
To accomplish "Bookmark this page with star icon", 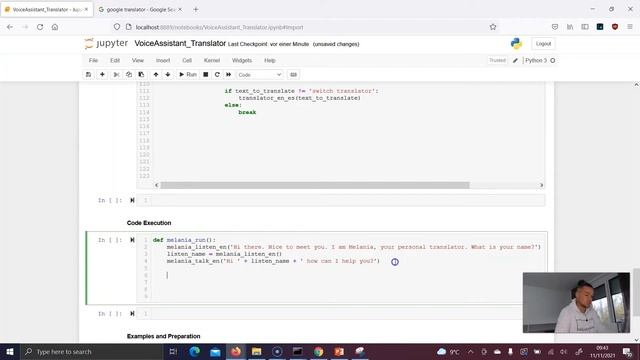I will pos(493,27).
